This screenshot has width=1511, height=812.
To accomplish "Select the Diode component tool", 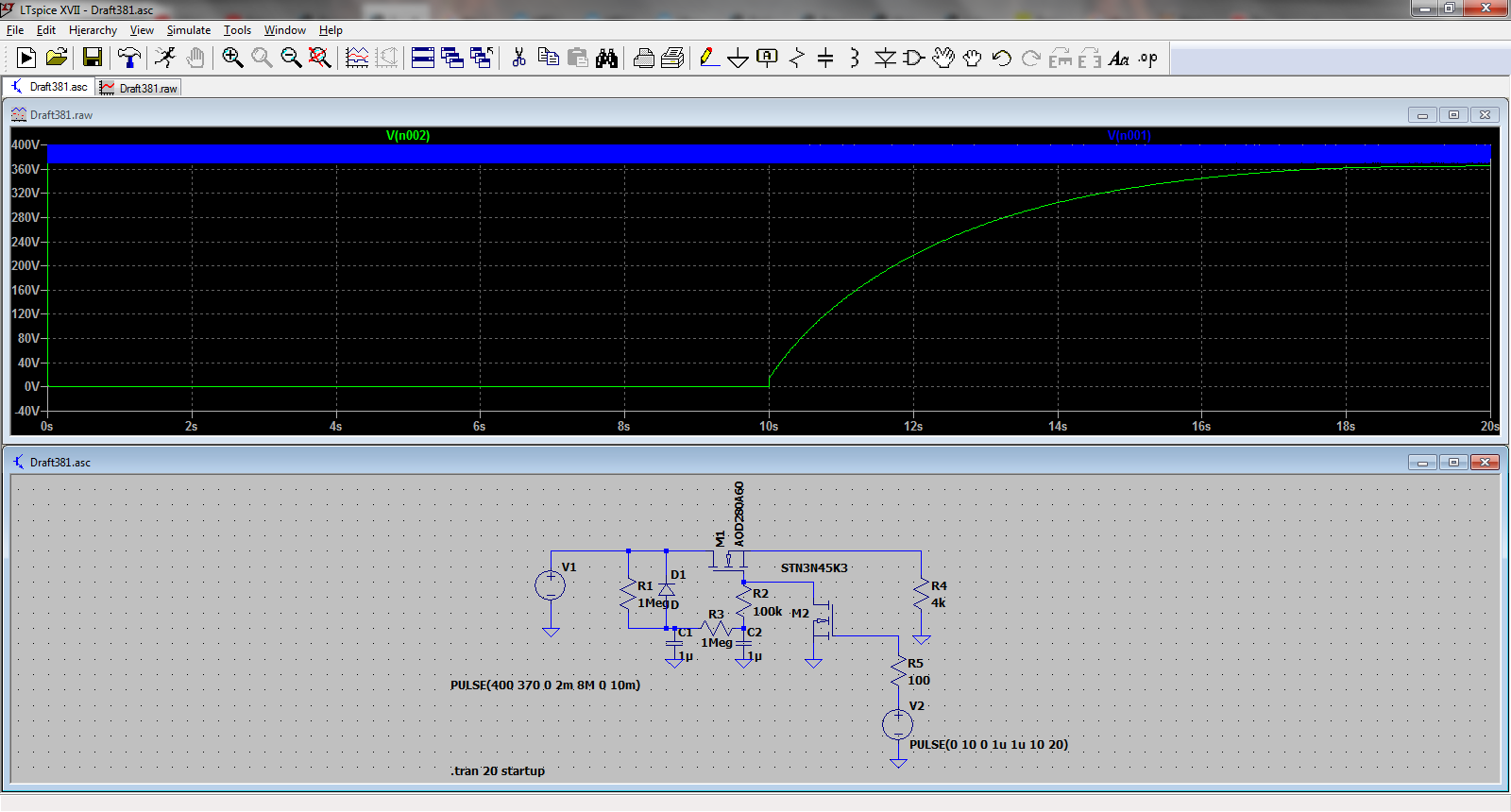I will click(x=885, y=59).
